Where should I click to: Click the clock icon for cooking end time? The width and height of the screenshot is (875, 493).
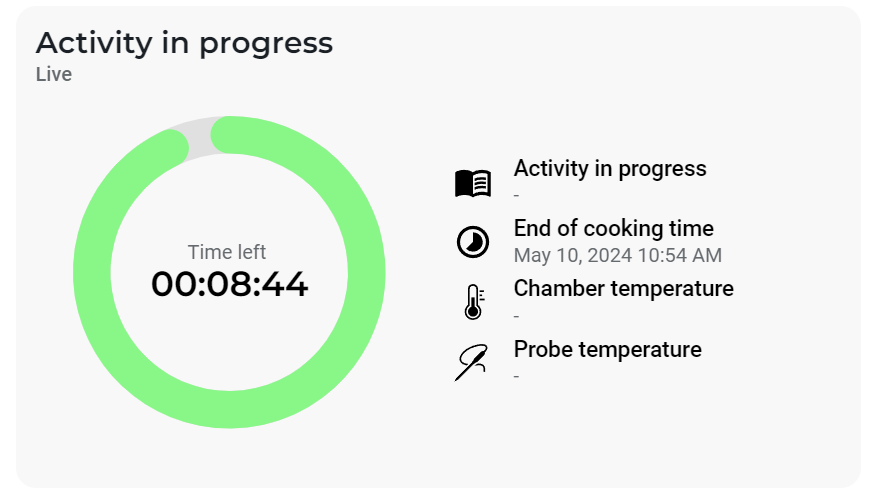click(x=472, y=242)
